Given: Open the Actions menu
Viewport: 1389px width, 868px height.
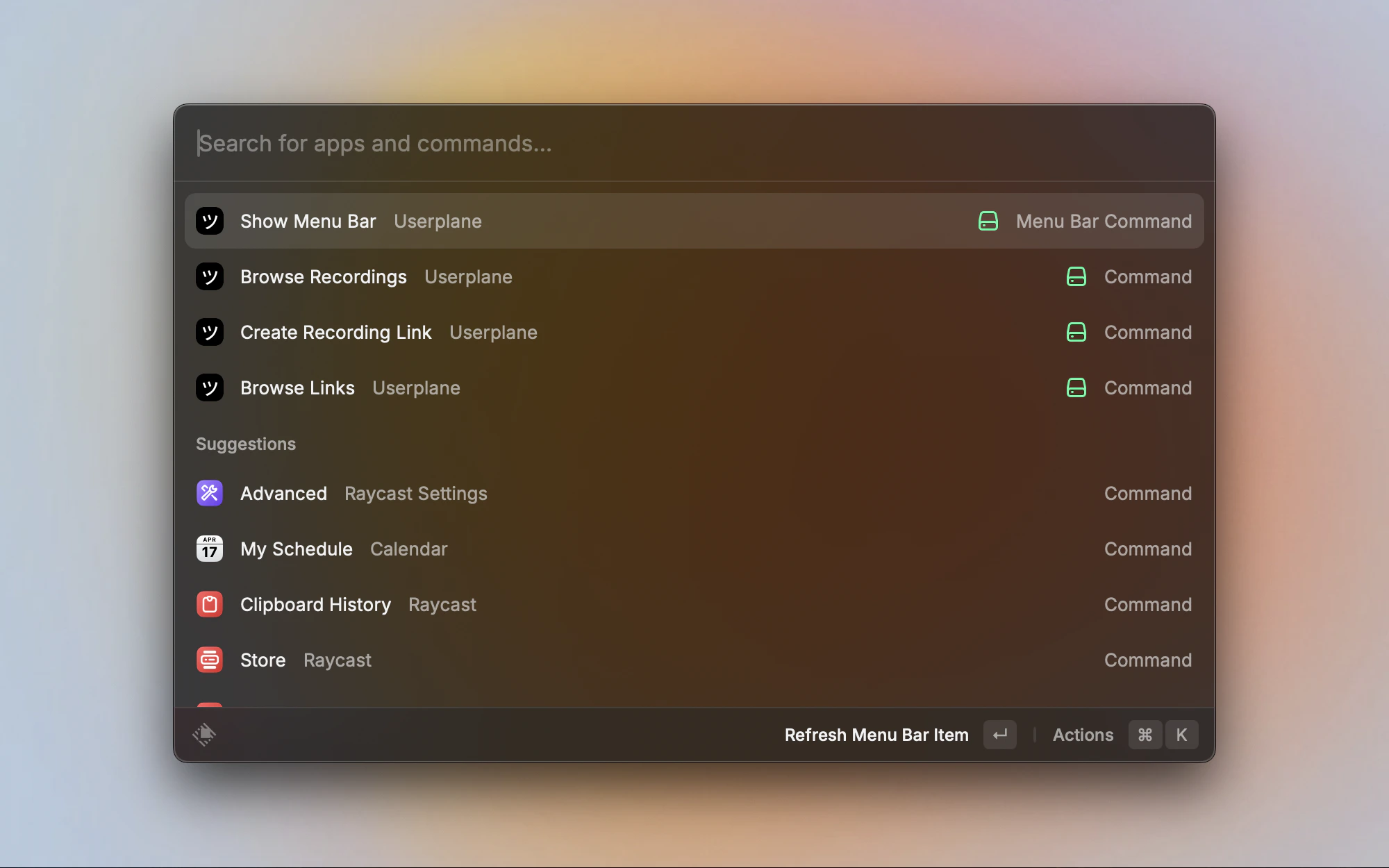Looking at the screenshot, I should (1083, 735).
